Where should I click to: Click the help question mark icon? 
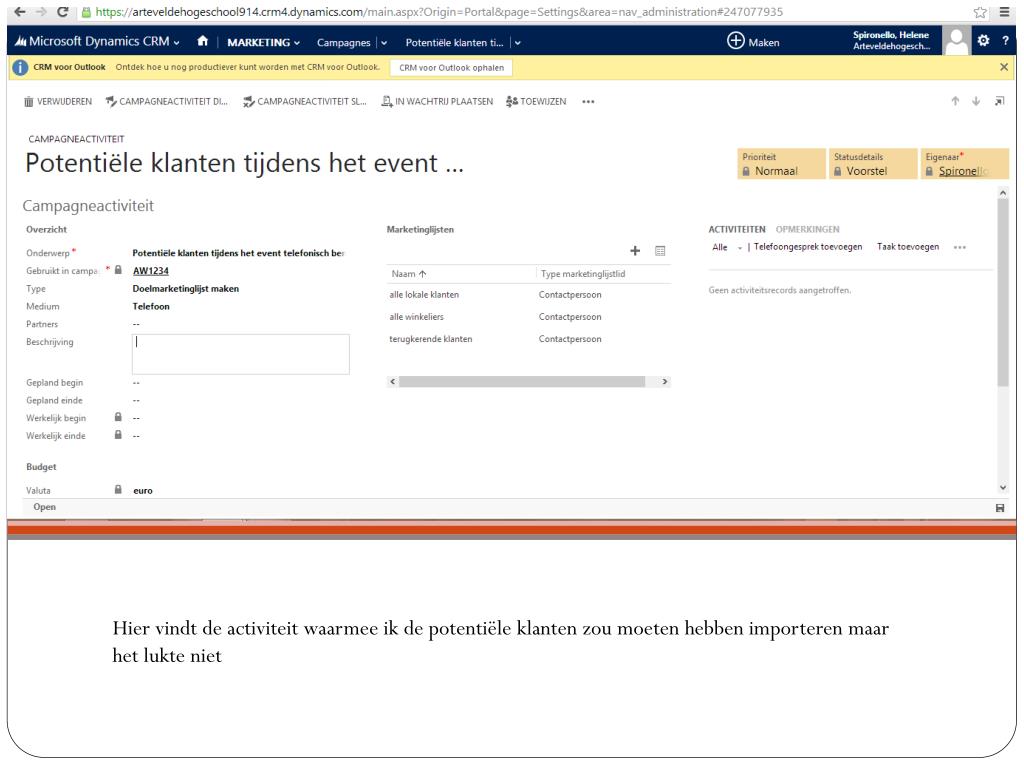1008,42
